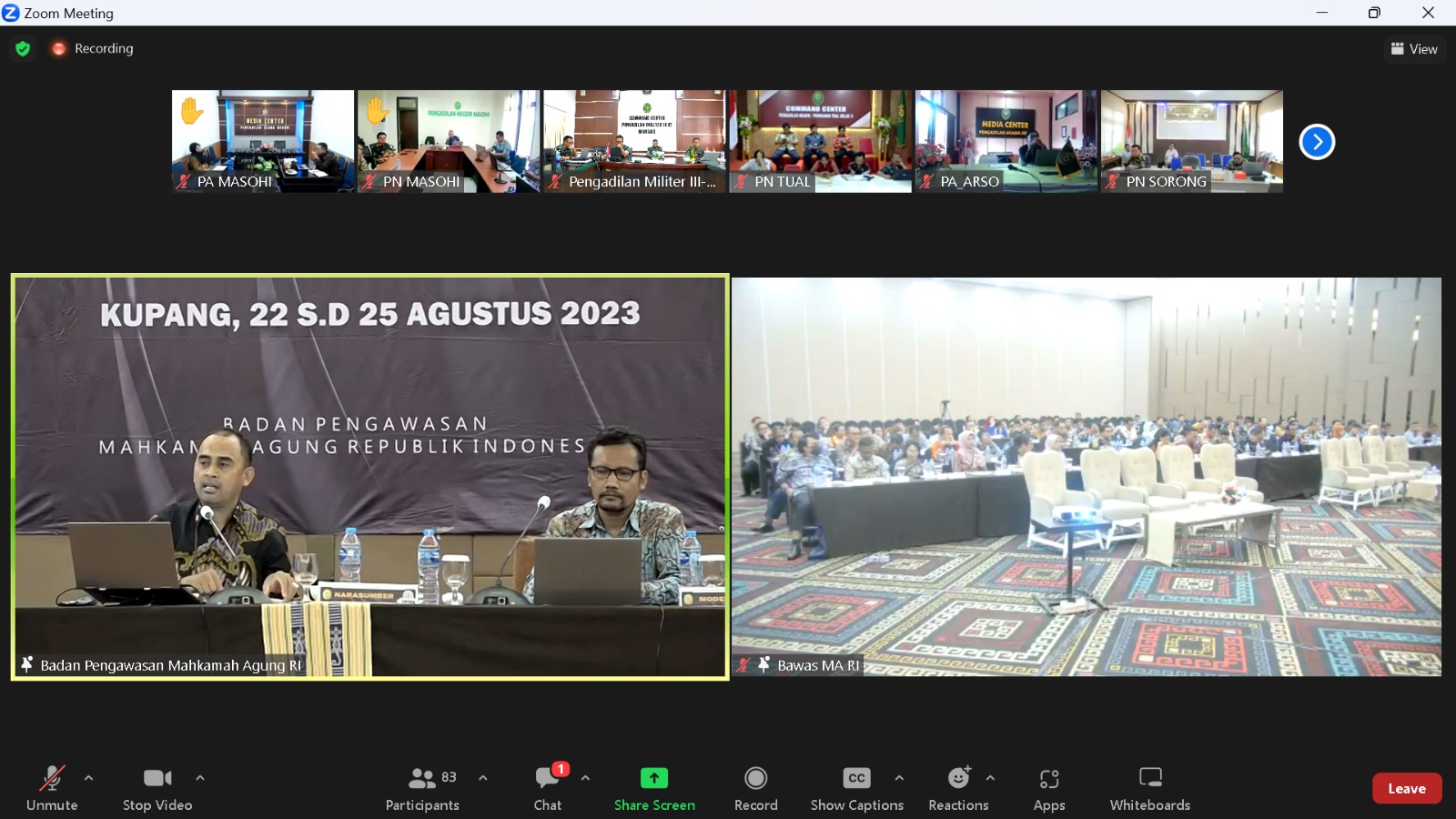
Task: Expand audio options arrow next to Unmute
Action: point(88,778)
